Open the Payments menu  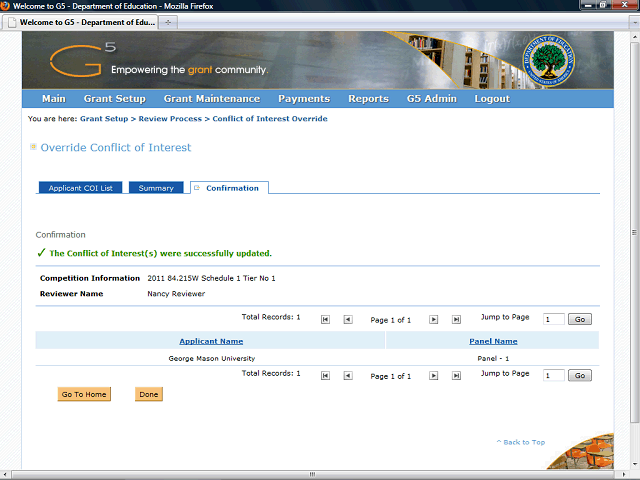pyautogui.click(x=304, y=99)
